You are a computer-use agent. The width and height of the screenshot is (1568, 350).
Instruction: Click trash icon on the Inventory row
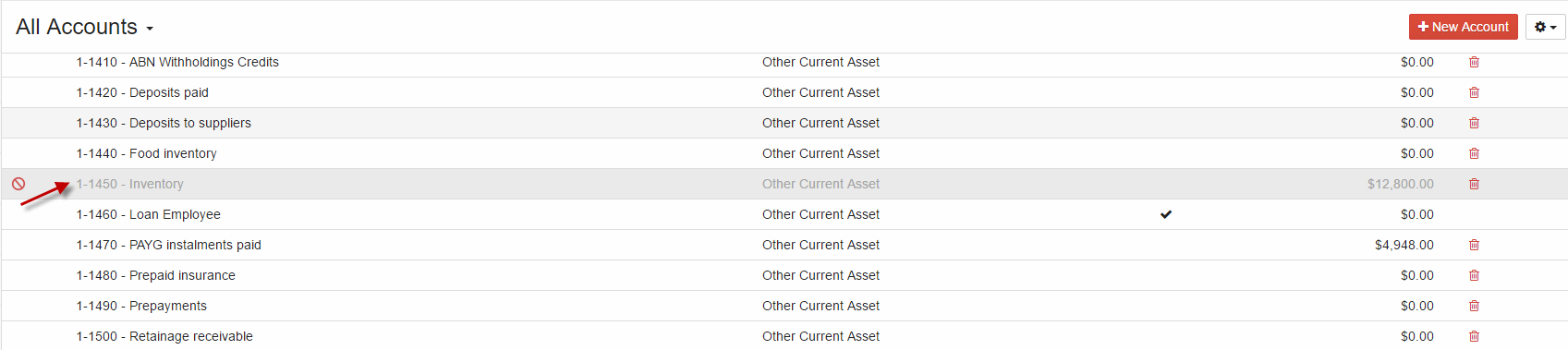[1474, 184]
